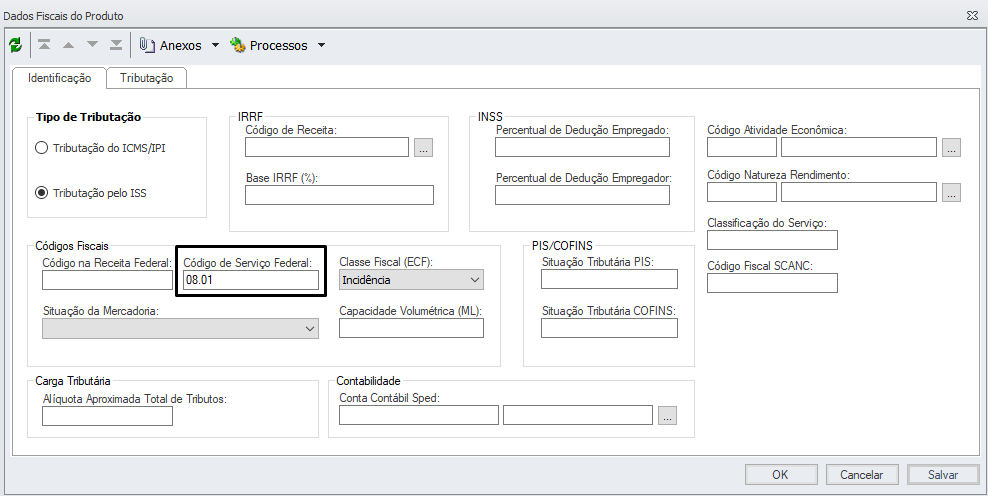Click the Processos gears icon

[x=237, y=45]
